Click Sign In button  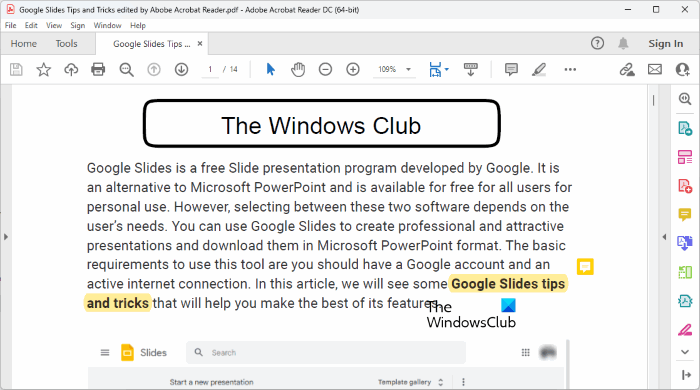point(666,43)
